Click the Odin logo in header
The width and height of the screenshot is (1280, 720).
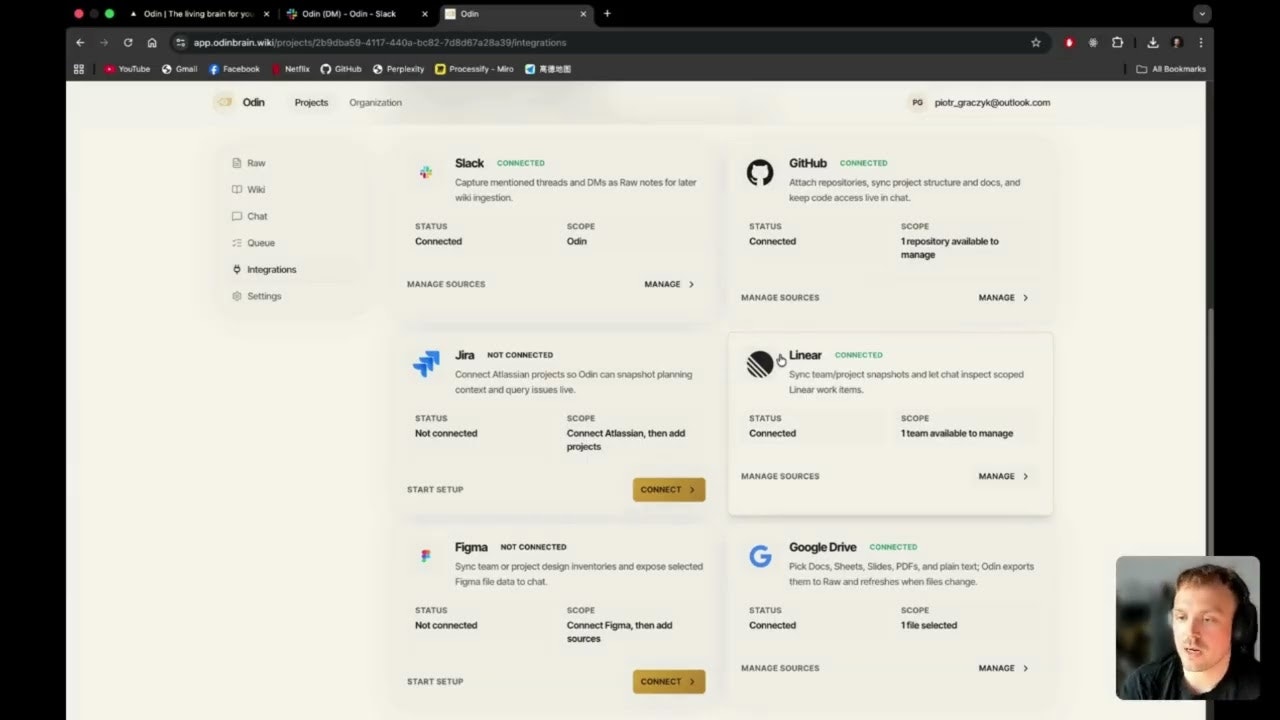225,102
